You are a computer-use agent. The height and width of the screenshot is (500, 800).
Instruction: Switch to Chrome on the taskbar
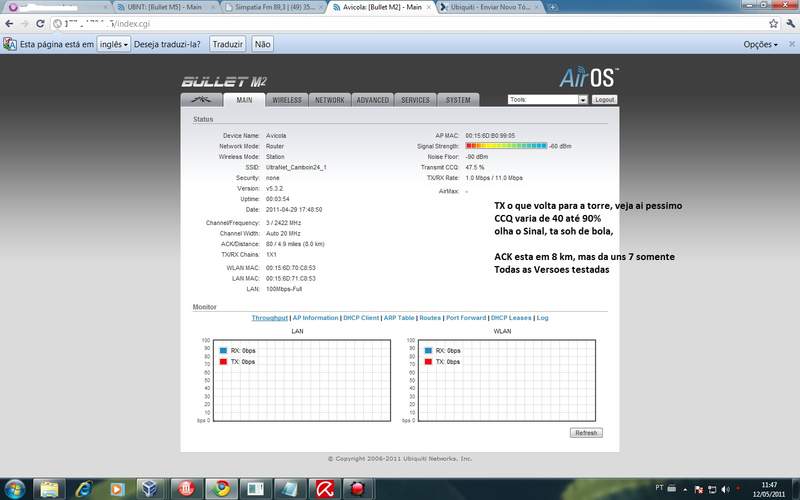click(220, 489)
